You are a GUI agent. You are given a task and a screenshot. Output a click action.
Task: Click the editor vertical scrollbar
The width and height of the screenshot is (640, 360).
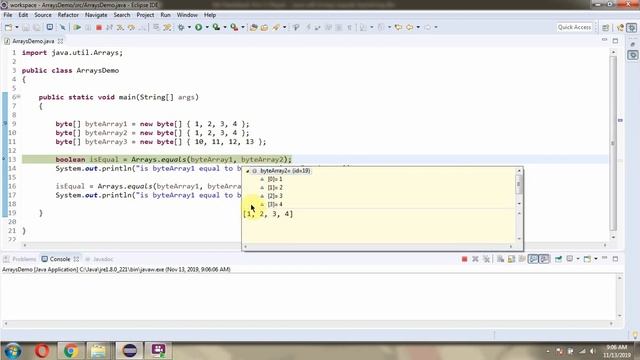pos(613,144)
